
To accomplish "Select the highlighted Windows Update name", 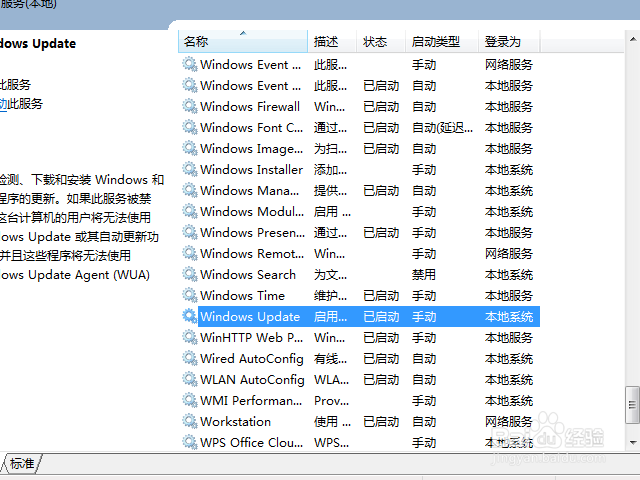I will click(250, 317).
